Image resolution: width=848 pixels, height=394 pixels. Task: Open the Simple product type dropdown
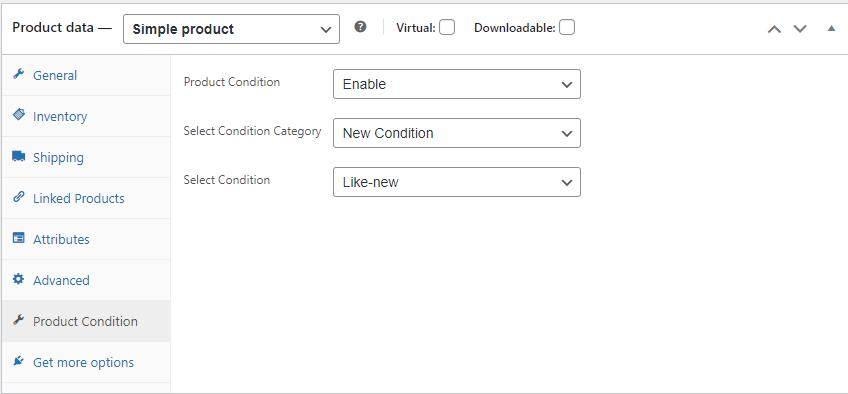click(231, 29)
